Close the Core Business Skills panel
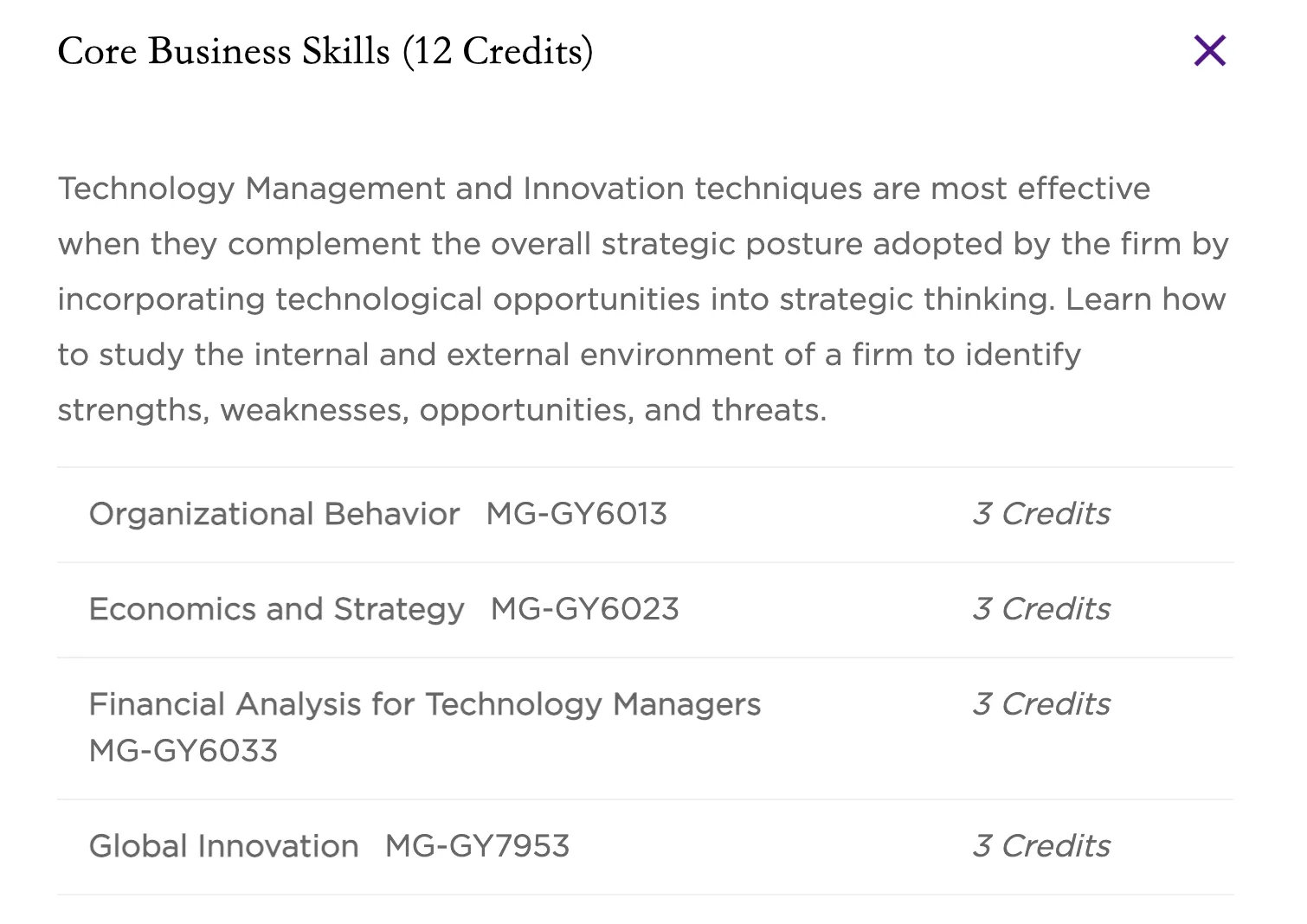Screen dimensions: 1307x924 point(1209,51)
